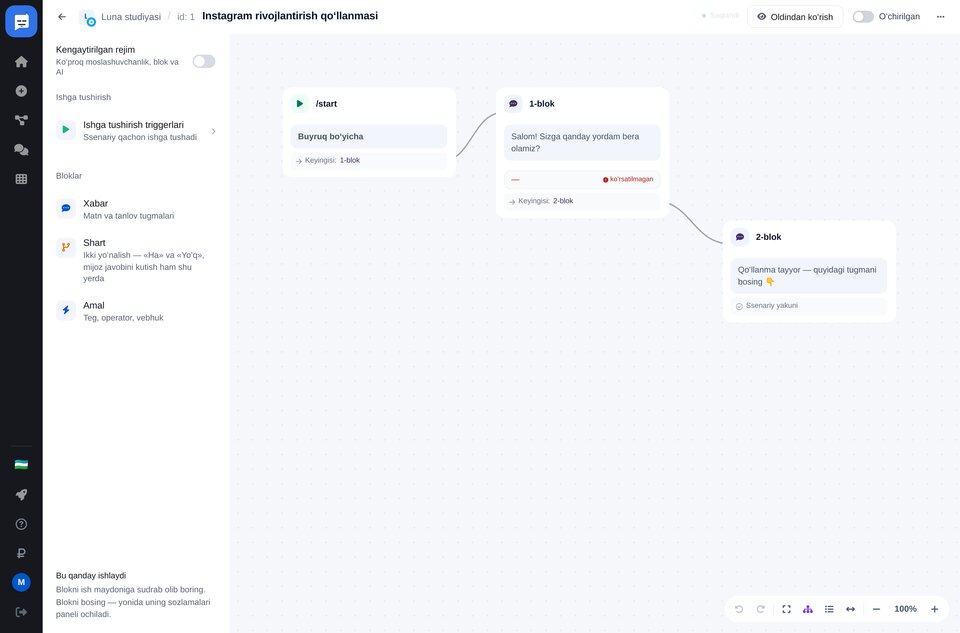Image resolution: width=960 pixels, height=633 pixels.
Task: Select the Amal block type
Action: [136, 311]
